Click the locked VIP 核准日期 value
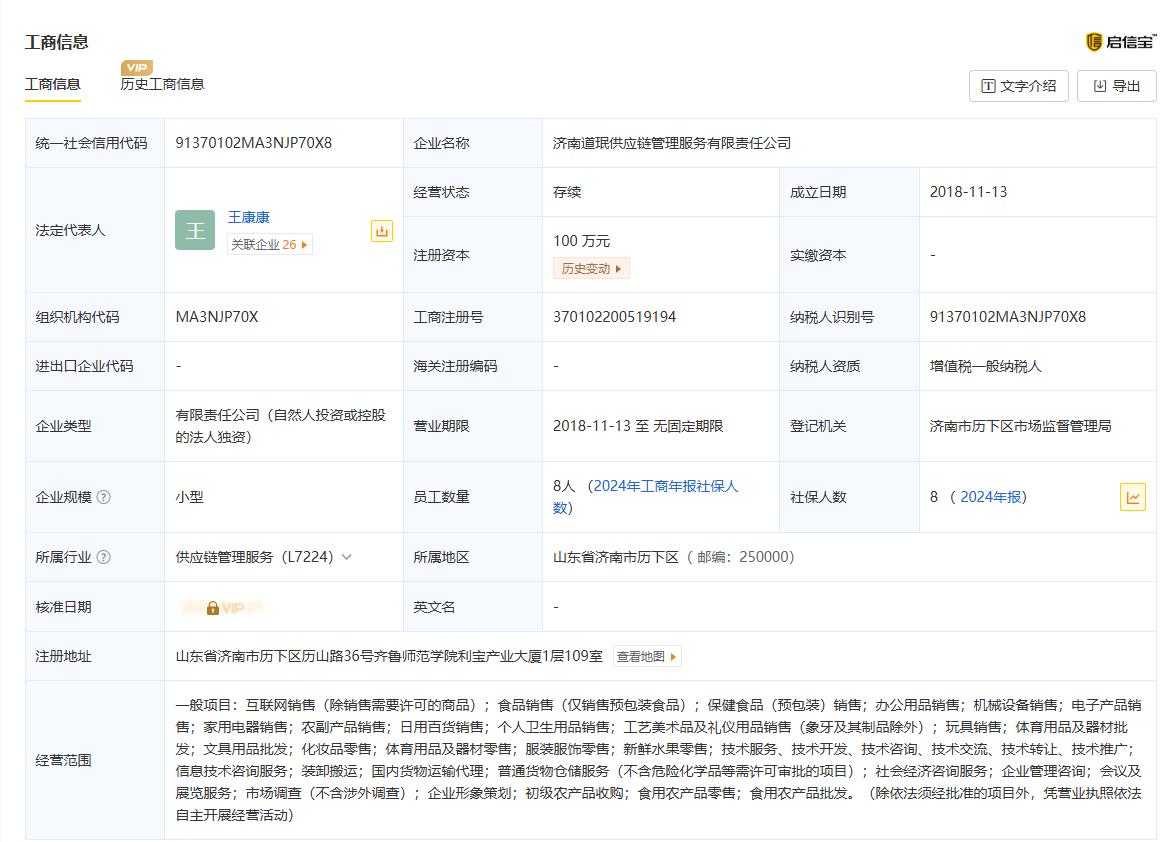 click(x=224, y=607)
